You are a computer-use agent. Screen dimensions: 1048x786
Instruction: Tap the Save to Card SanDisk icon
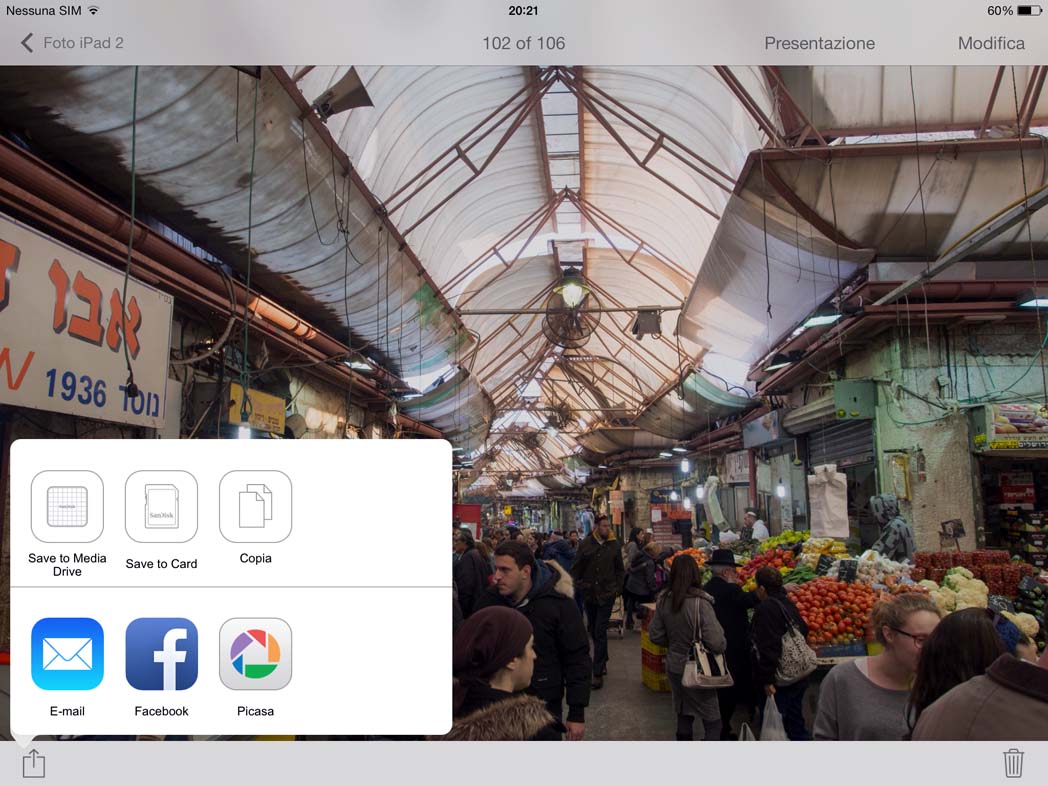pos(161,506)
